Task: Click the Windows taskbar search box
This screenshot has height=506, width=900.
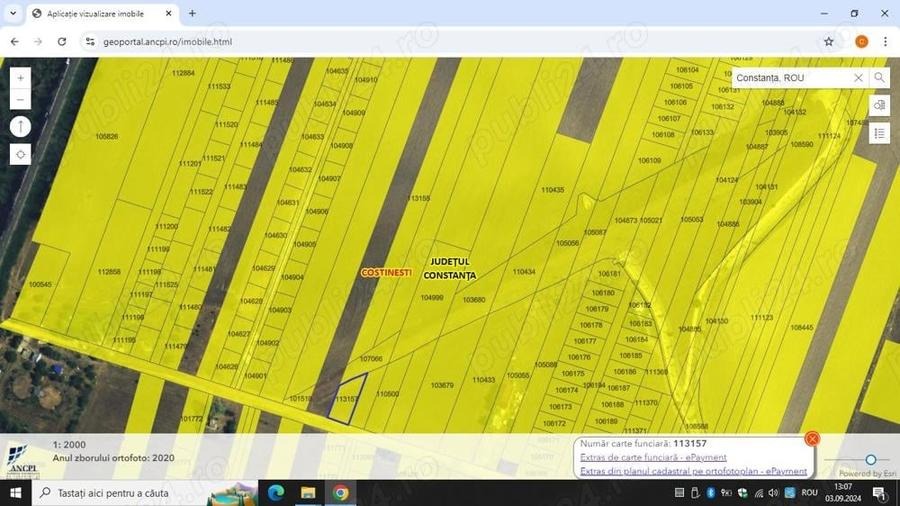Action: [x=146, y=493]
